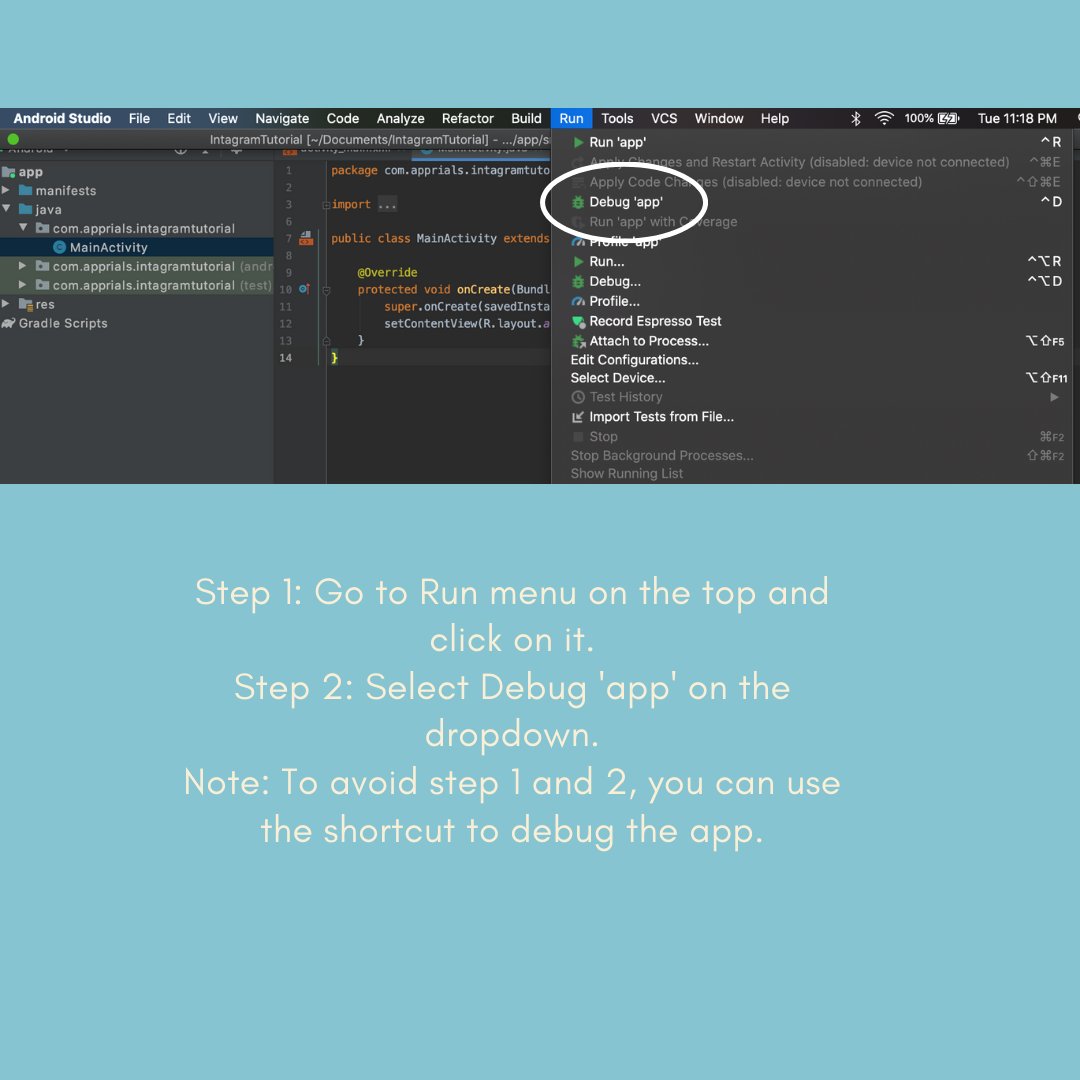Screen dimensions: 1080x1080
Task: Click the Test History clock icon
Action: (x=578, y=397)
